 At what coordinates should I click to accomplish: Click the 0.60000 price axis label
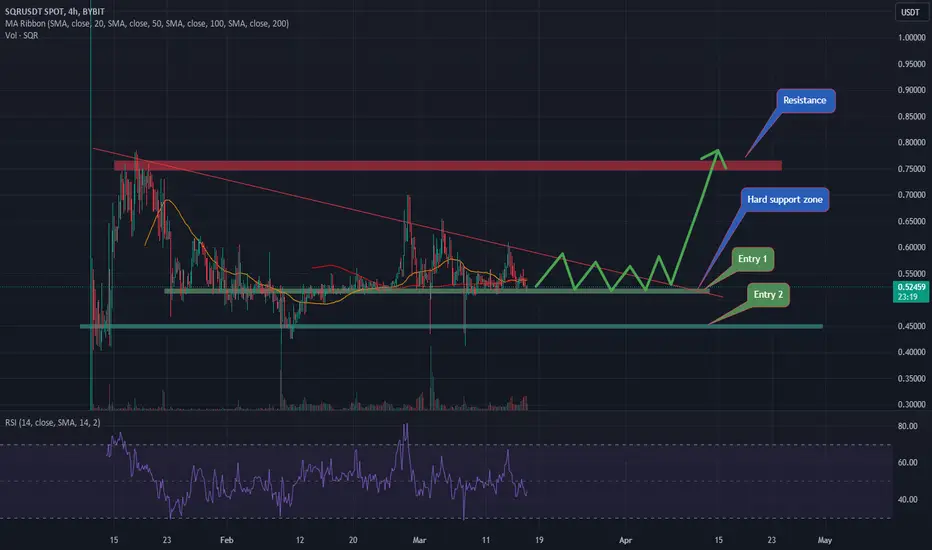click(x=911, y=247)
